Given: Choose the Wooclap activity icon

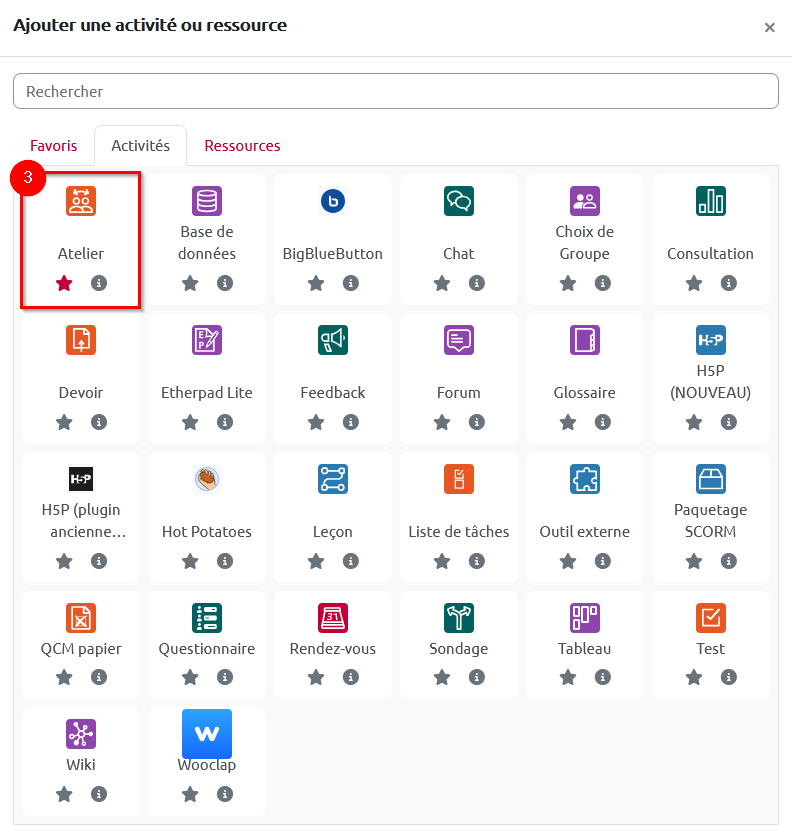Looking at the screenshot, I should (207, 734).
